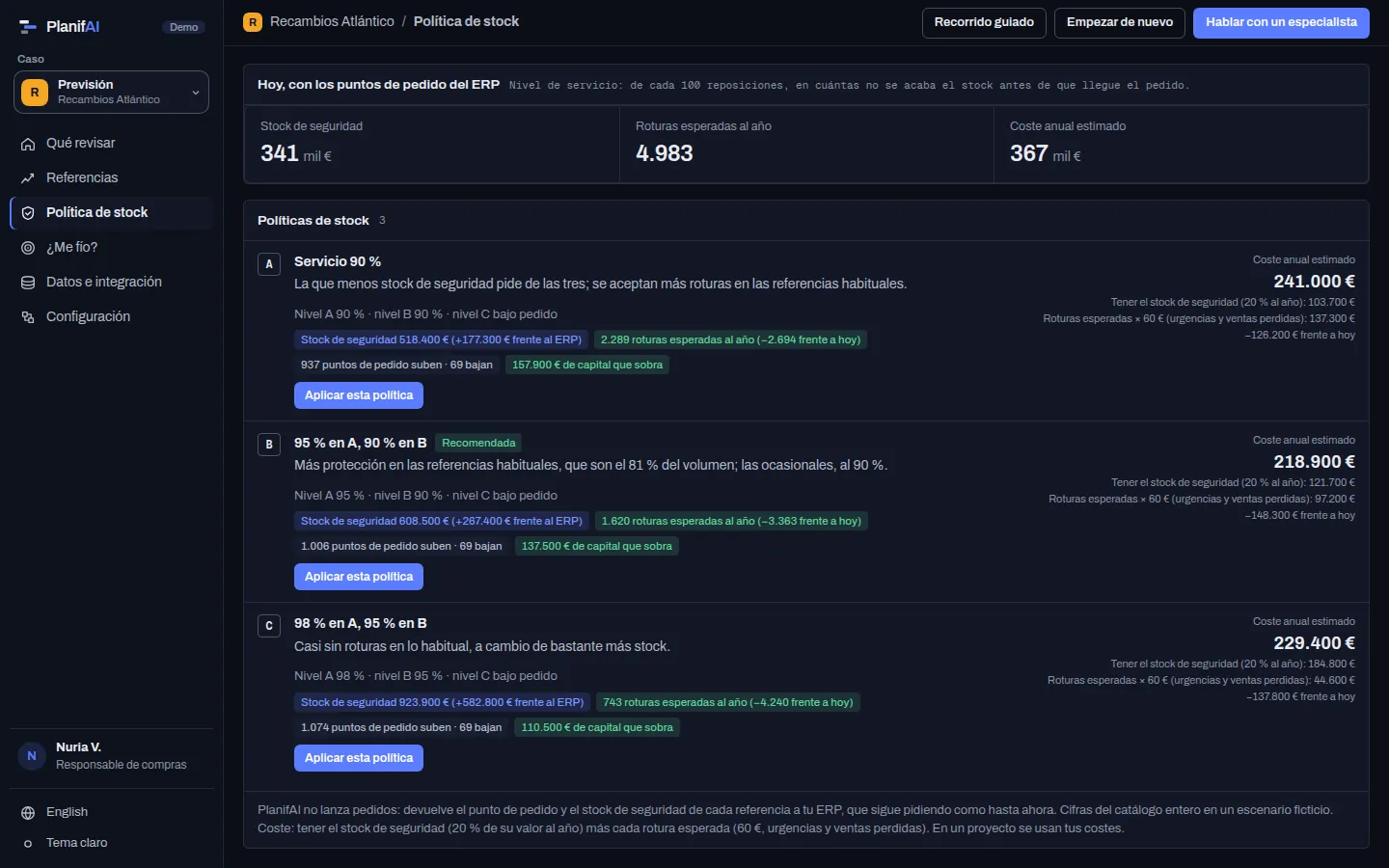The image size is (1389, 868).
Task: Click the orange R avatar in the case selector
Action: [x=35, y=93]
